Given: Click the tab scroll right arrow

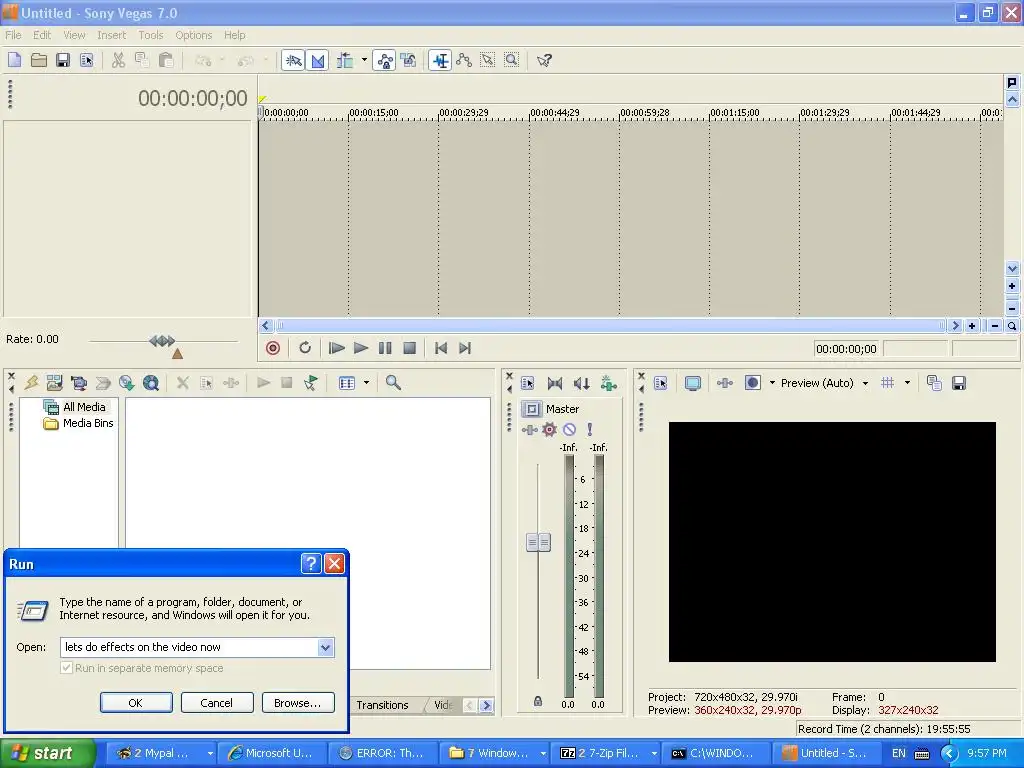Looking at the screenshot, I should [486, 705].
